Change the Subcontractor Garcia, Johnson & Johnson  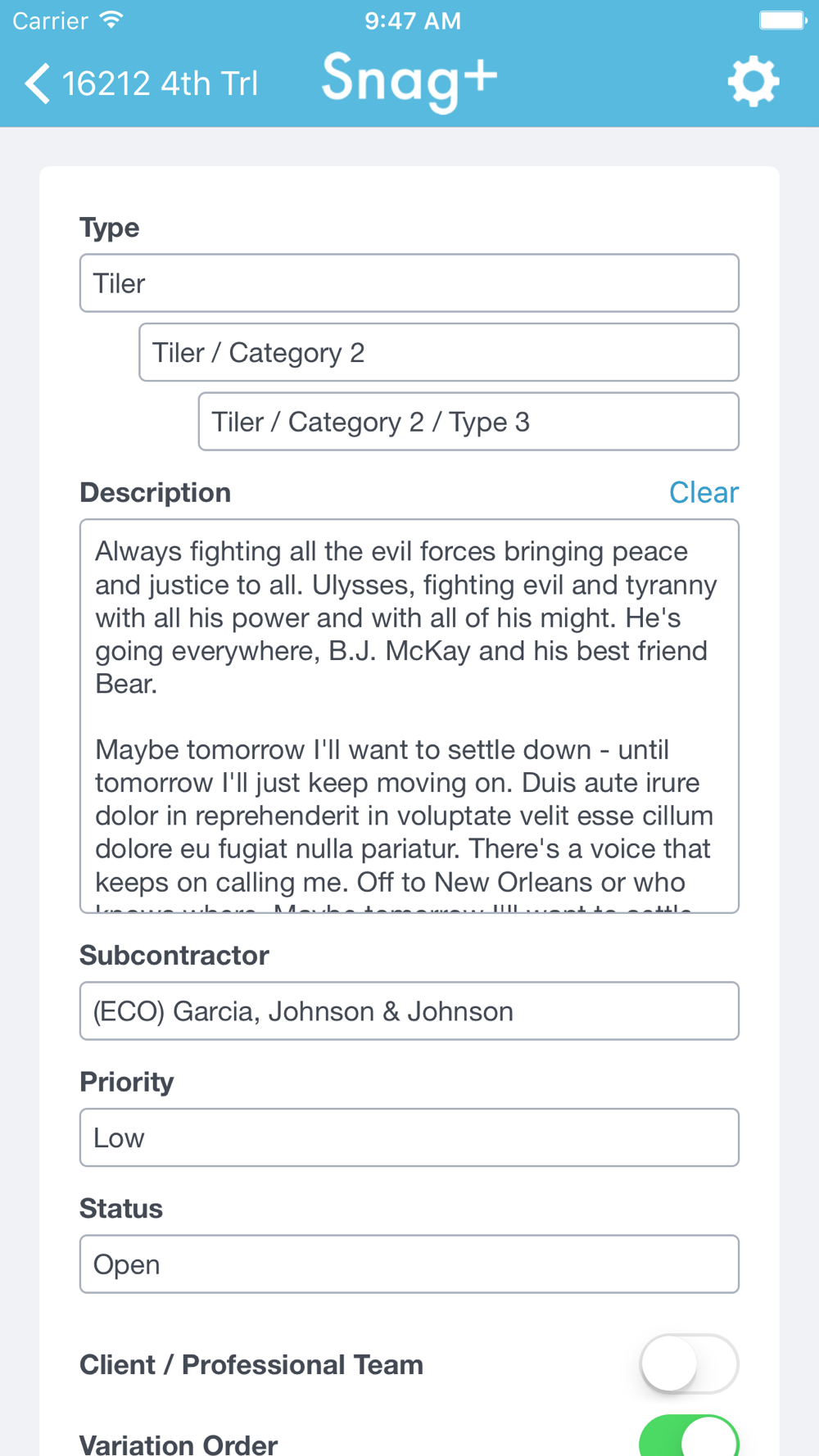pos(409,1011)
